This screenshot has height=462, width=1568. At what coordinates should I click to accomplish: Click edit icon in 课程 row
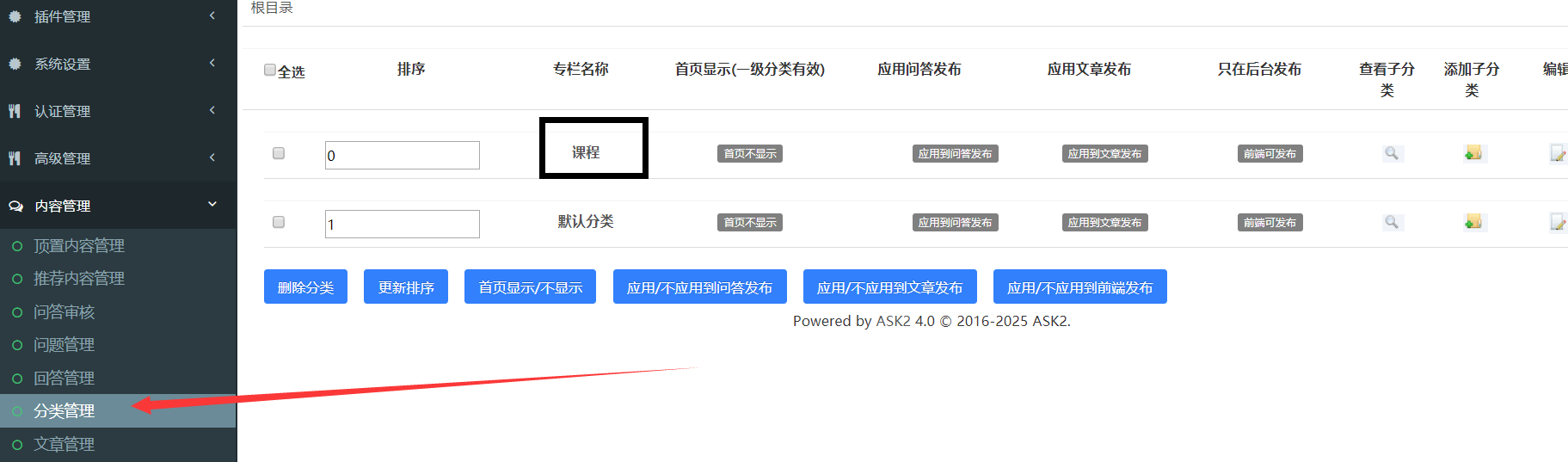[1557, 153]
